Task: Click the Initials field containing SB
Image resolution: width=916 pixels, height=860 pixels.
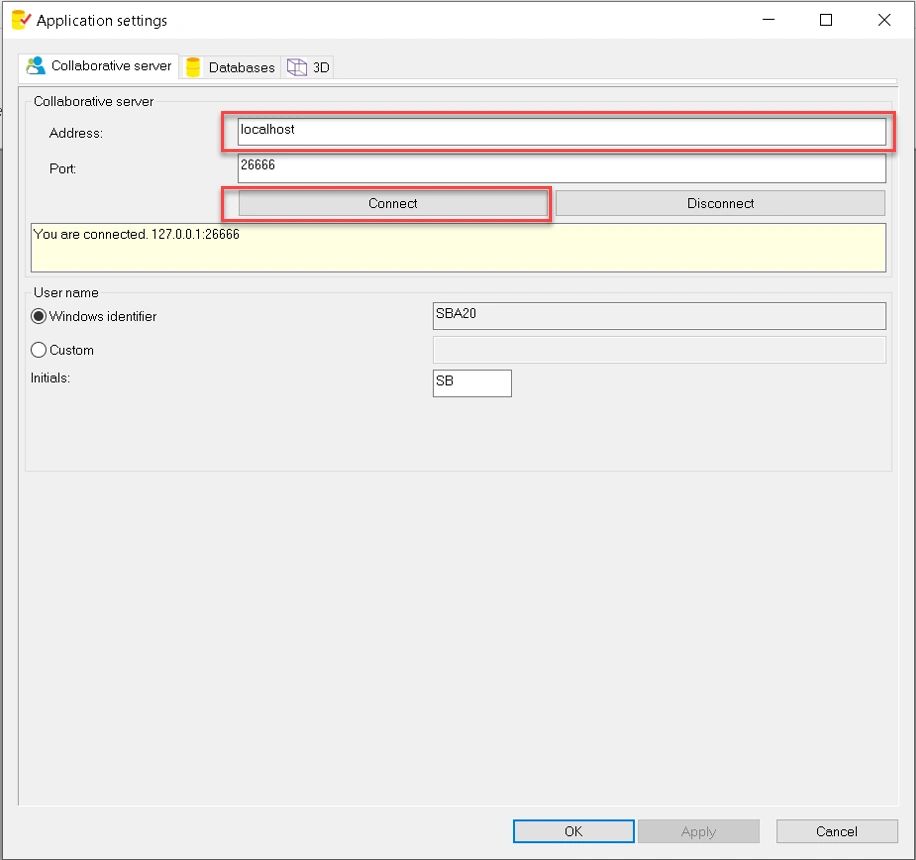Action: coord(472,383)
